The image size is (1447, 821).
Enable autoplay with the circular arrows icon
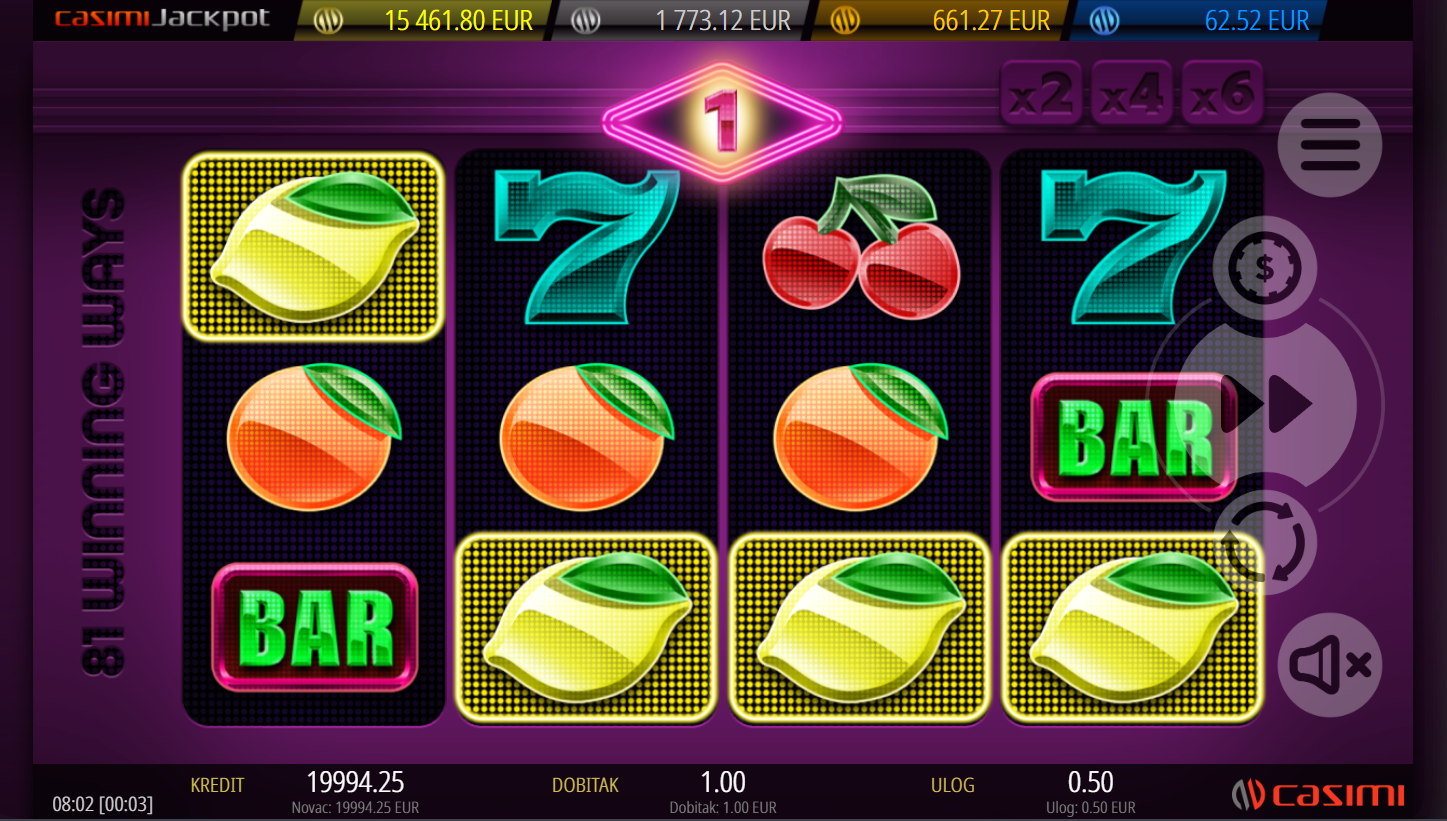pyautogui.click(x=1264, y=543)
